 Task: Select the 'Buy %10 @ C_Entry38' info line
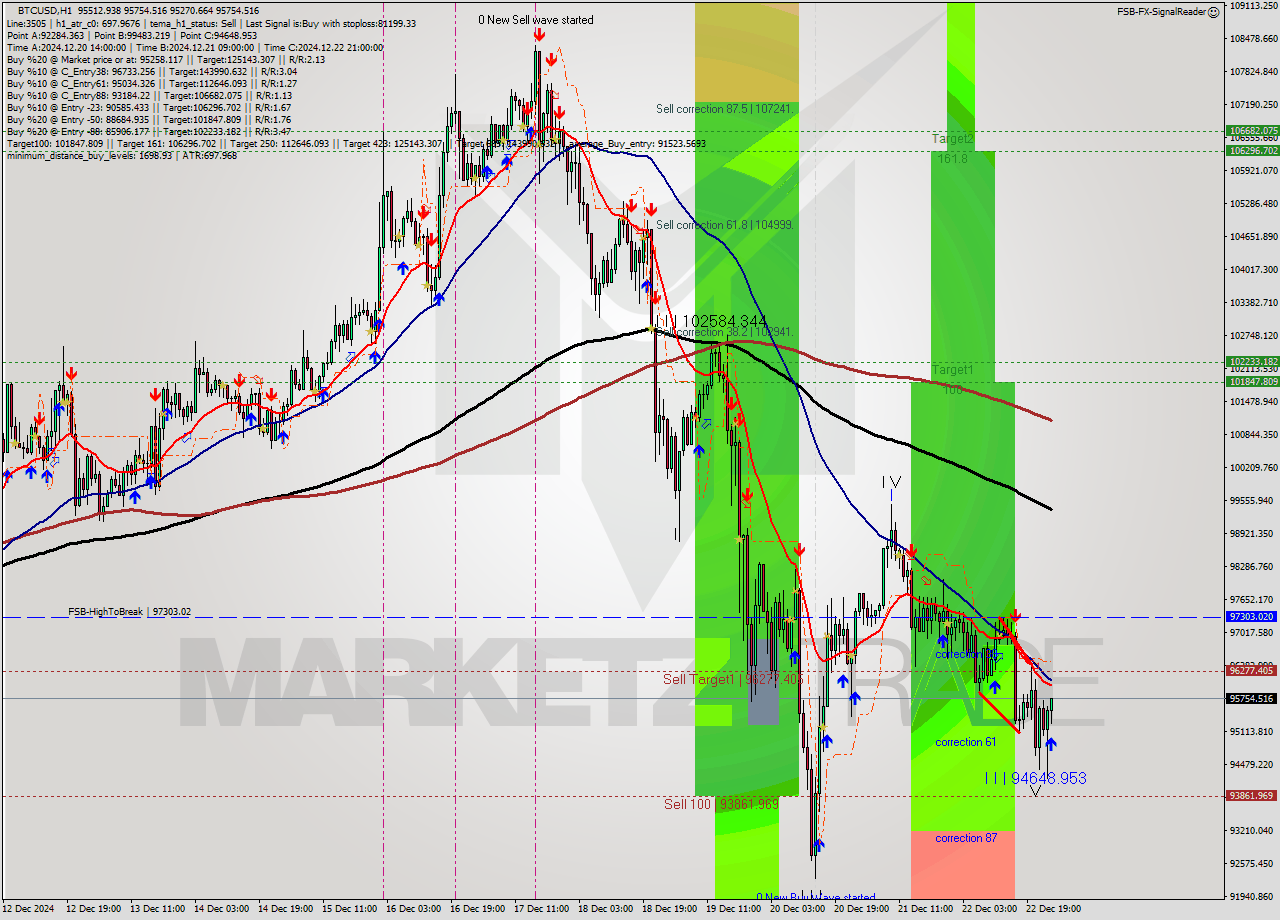point(151,71)
